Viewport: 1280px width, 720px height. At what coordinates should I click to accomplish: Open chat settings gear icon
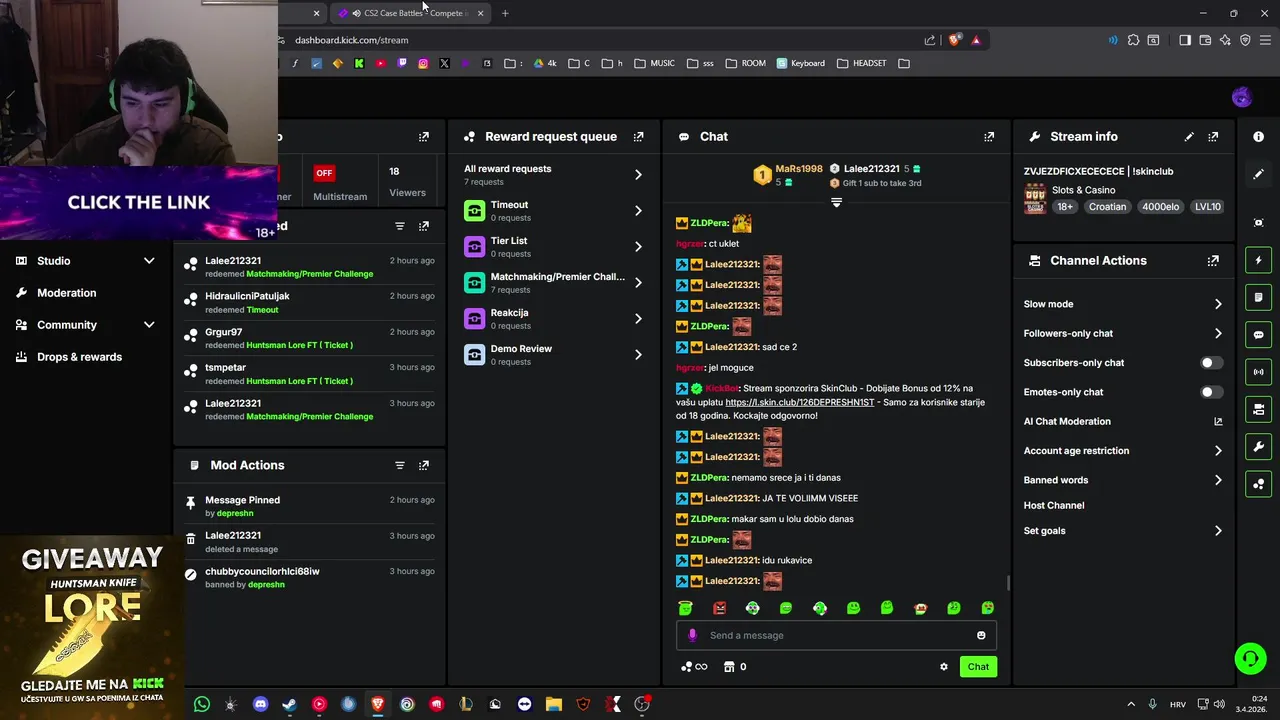click(x=943, y=667)
